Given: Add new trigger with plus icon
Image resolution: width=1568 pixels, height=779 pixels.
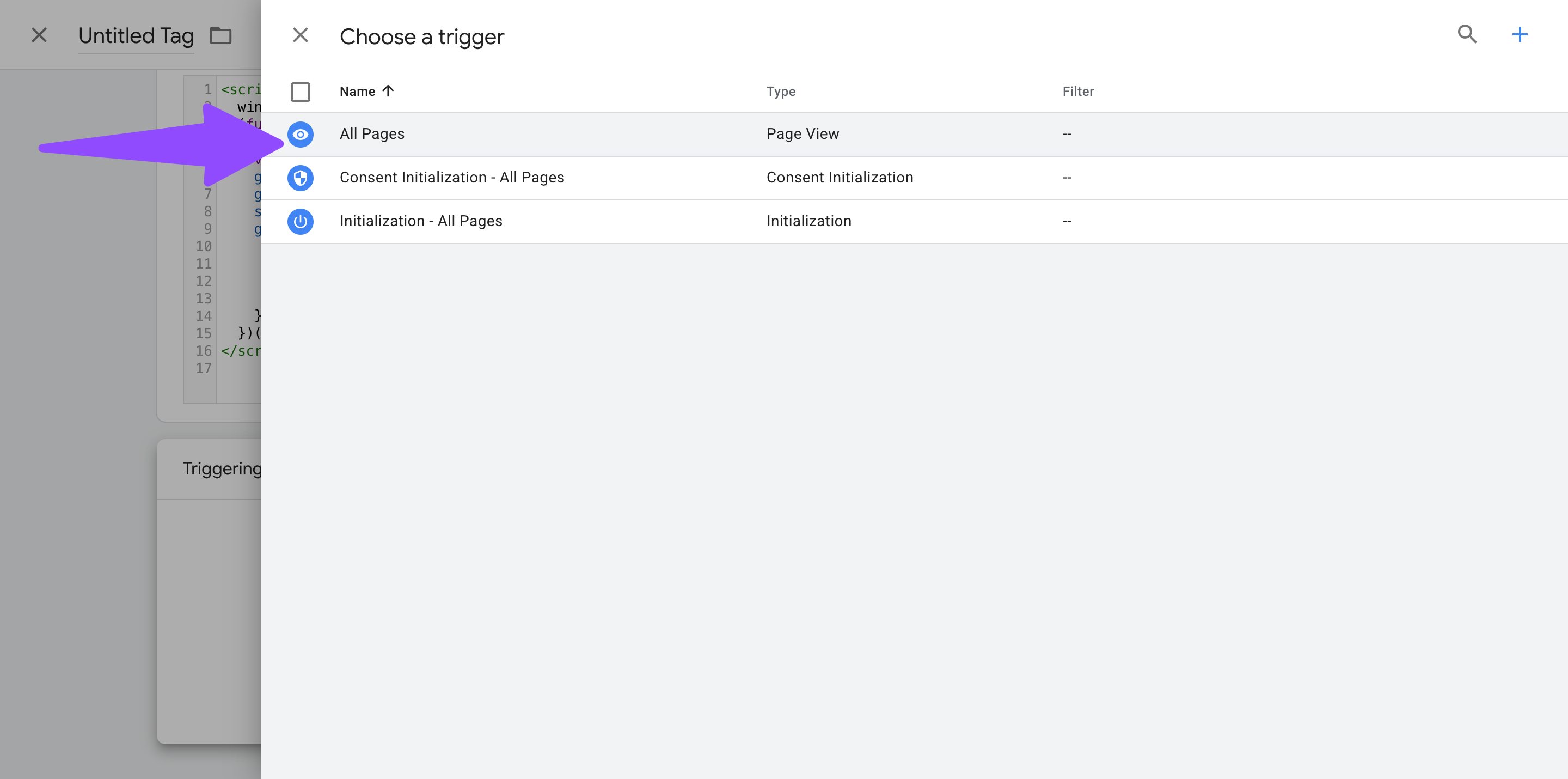Looking at the screenshot, I should point(1520,35).
